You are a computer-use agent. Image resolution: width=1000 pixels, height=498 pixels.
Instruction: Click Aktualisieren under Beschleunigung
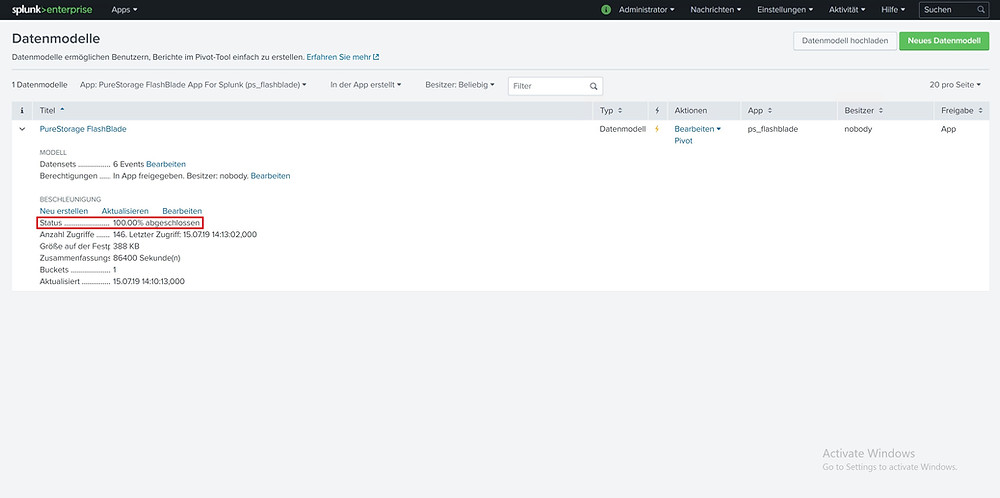[x=125, y=210]
